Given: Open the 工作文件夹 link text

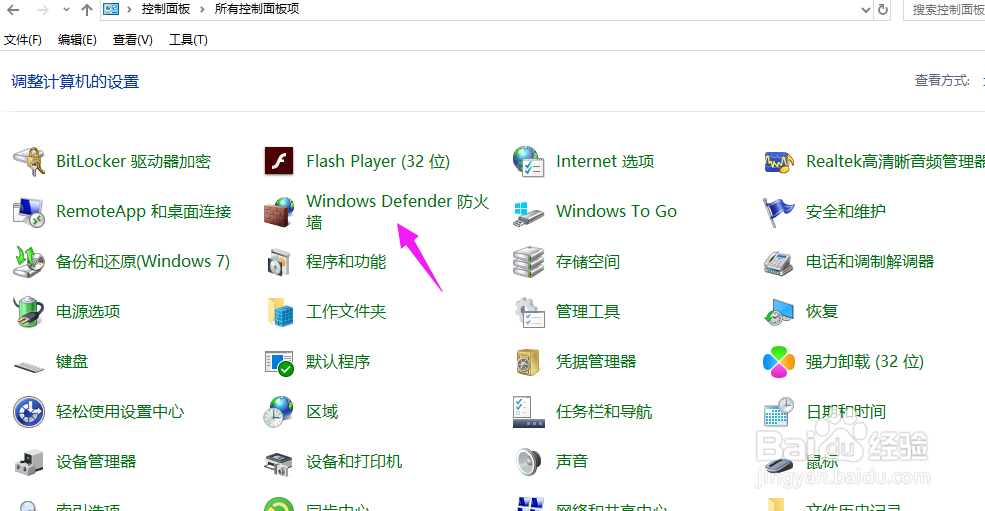Looking at the screenshot, I should (346, 312).
